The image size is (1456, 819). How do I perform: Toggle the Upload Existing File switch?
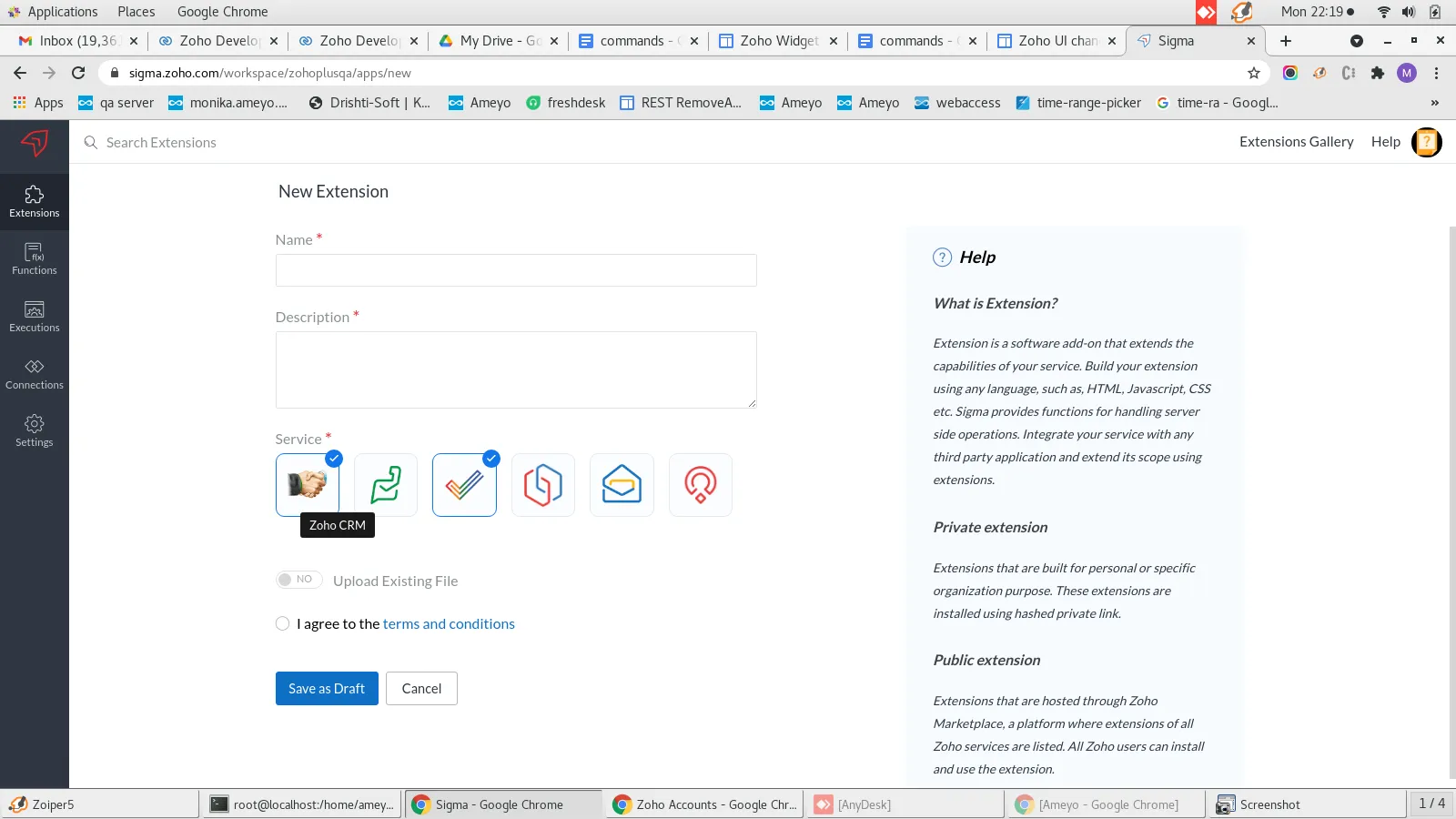pyautogui.click(x=299, y=580)
